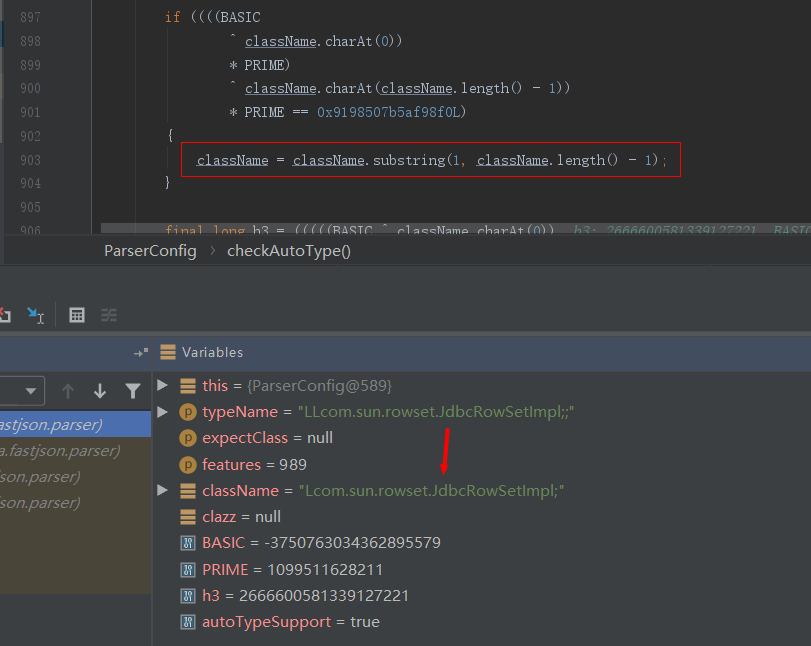This screenshot has height=646, width=811.
Task: Select the PRIME = 1099511628211 row
Action: 482,569
